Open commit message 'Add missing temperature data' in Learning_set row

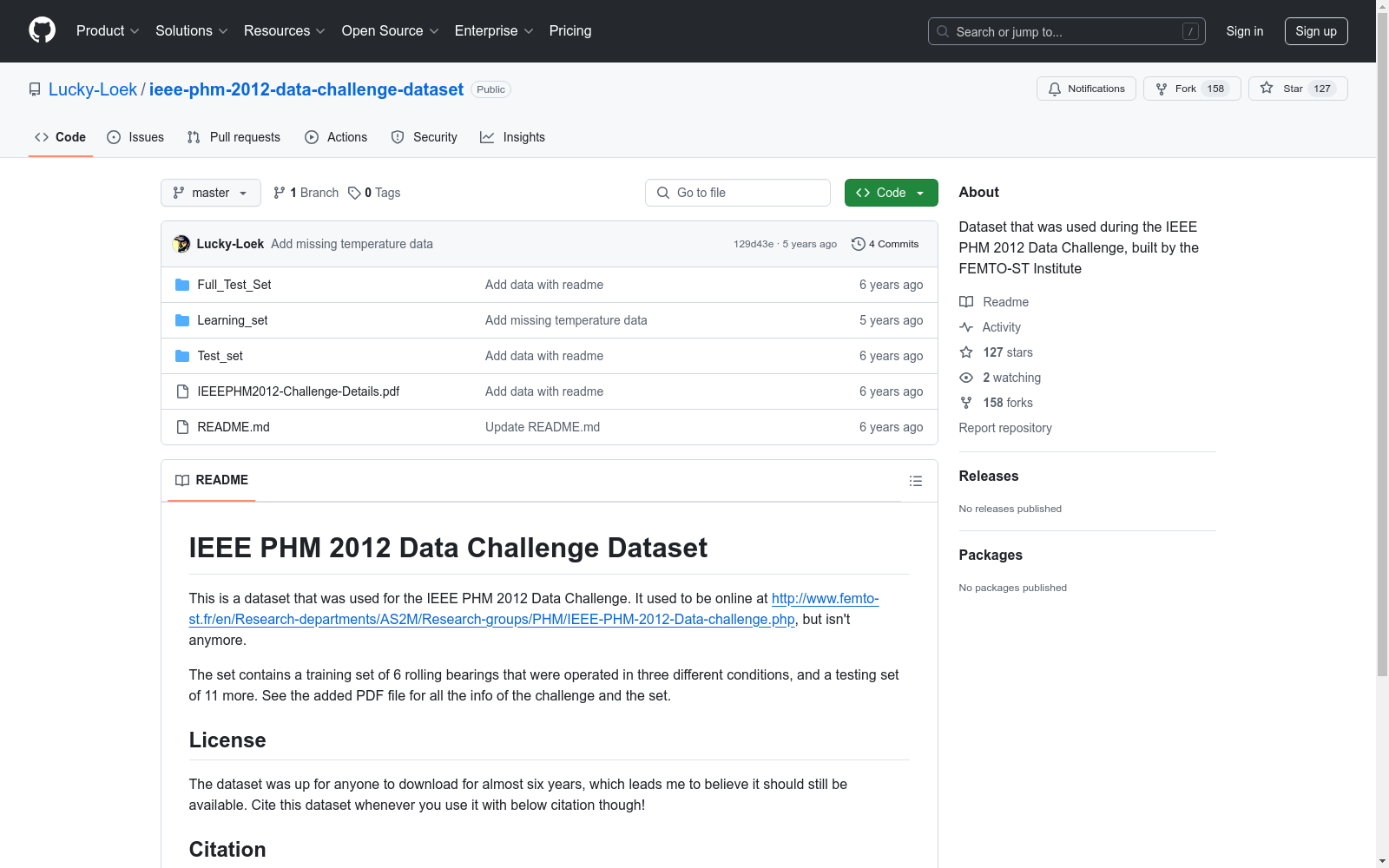[x=566, y=320]
